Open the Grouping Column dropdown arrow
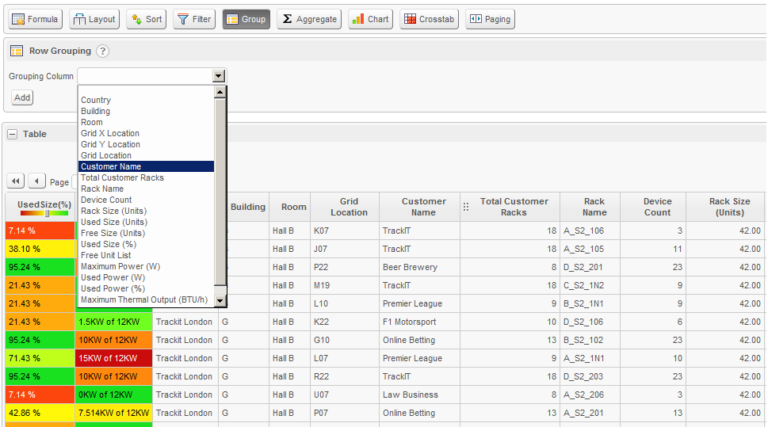Viewport: 768px width, 427px height. (219, 76)
